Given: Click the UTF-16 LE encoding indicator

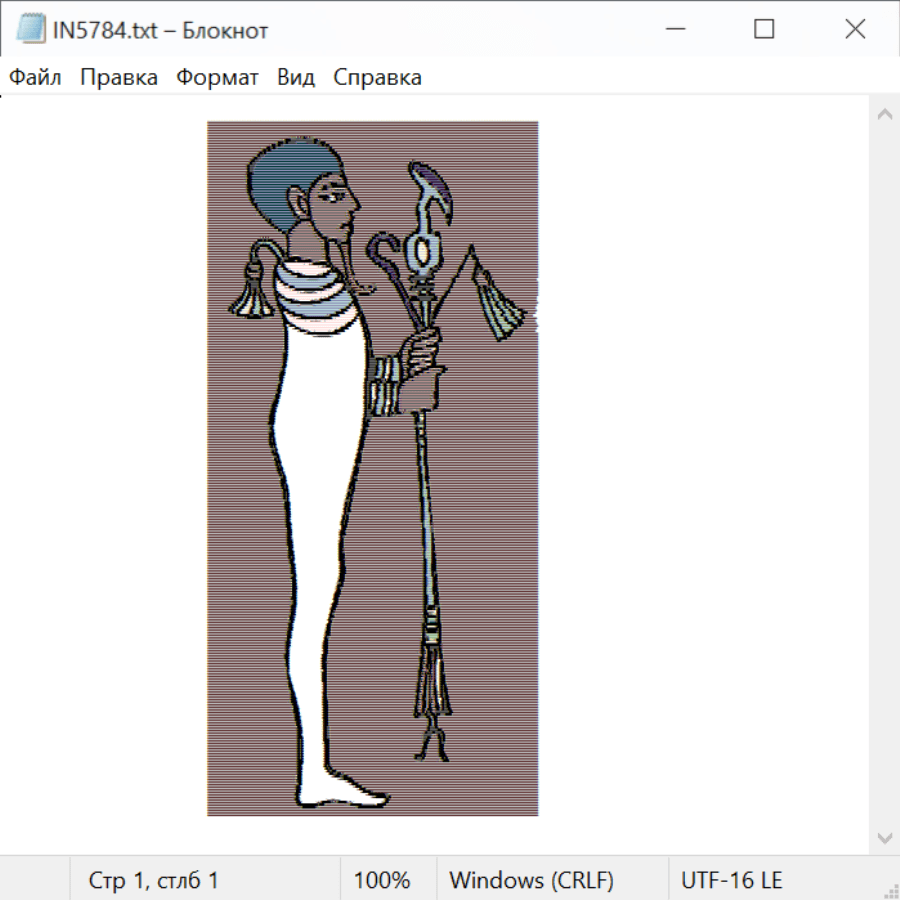Looking at the screenshot, I should coord(731,881).
